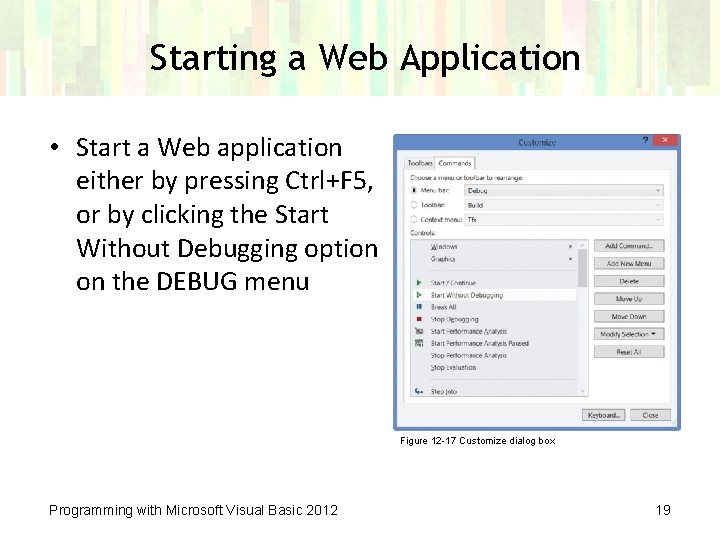
Task: Click the slide title Starting a Web Application
Action: tap(365, 58)
